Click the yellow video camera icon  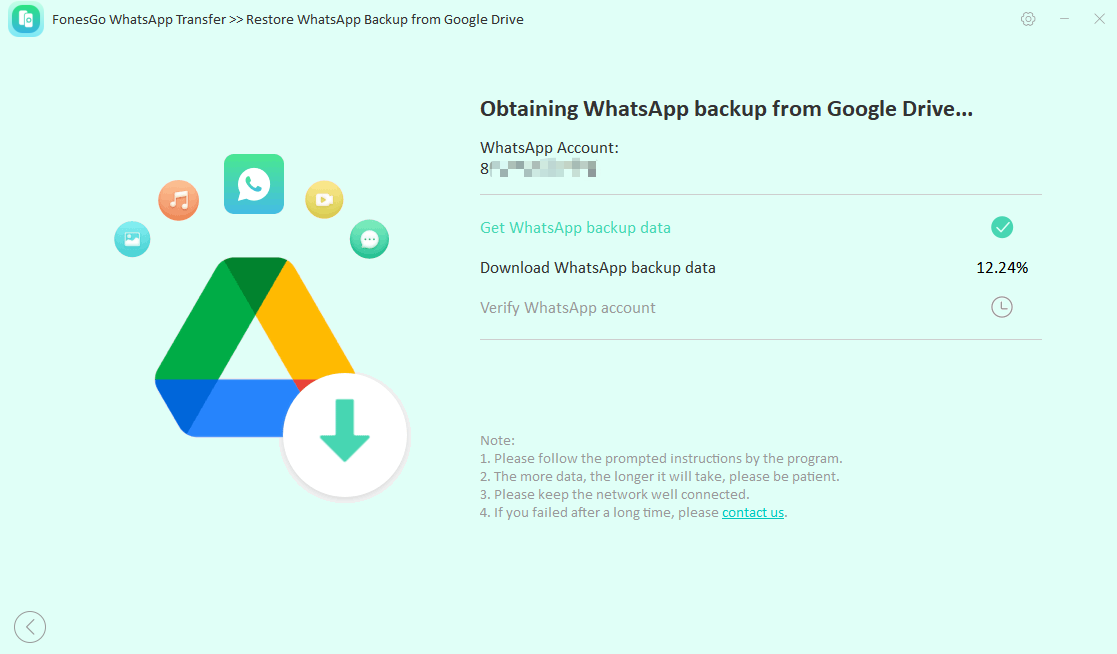(324, 199)
